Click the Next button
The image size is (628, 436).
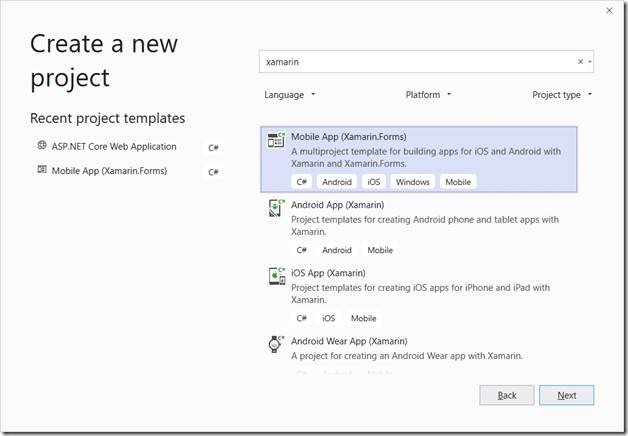coord(566,395)
